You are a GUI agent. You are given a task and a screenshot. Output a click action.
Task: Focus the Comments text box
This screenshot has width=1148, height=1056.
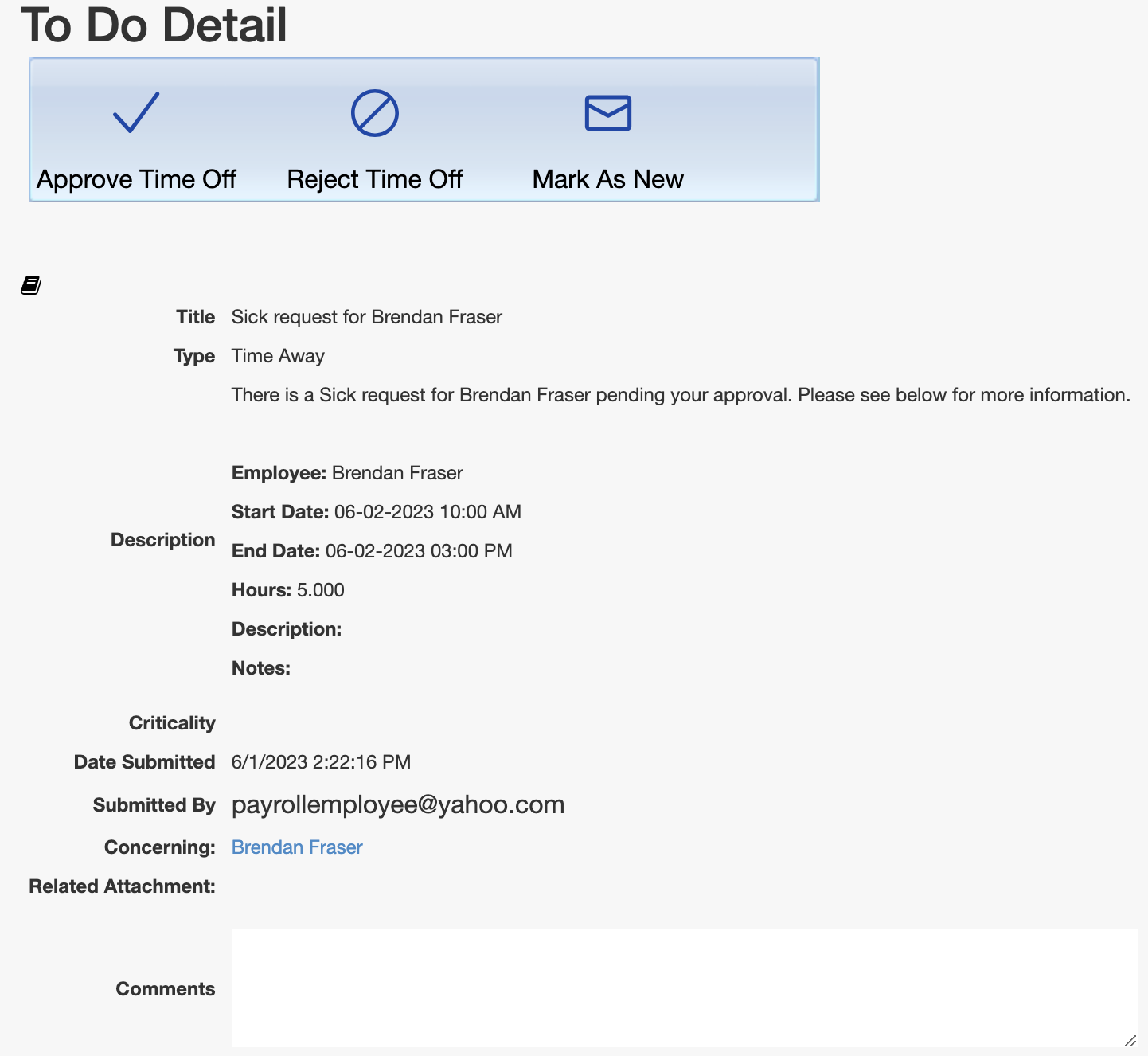coord(683,988)
